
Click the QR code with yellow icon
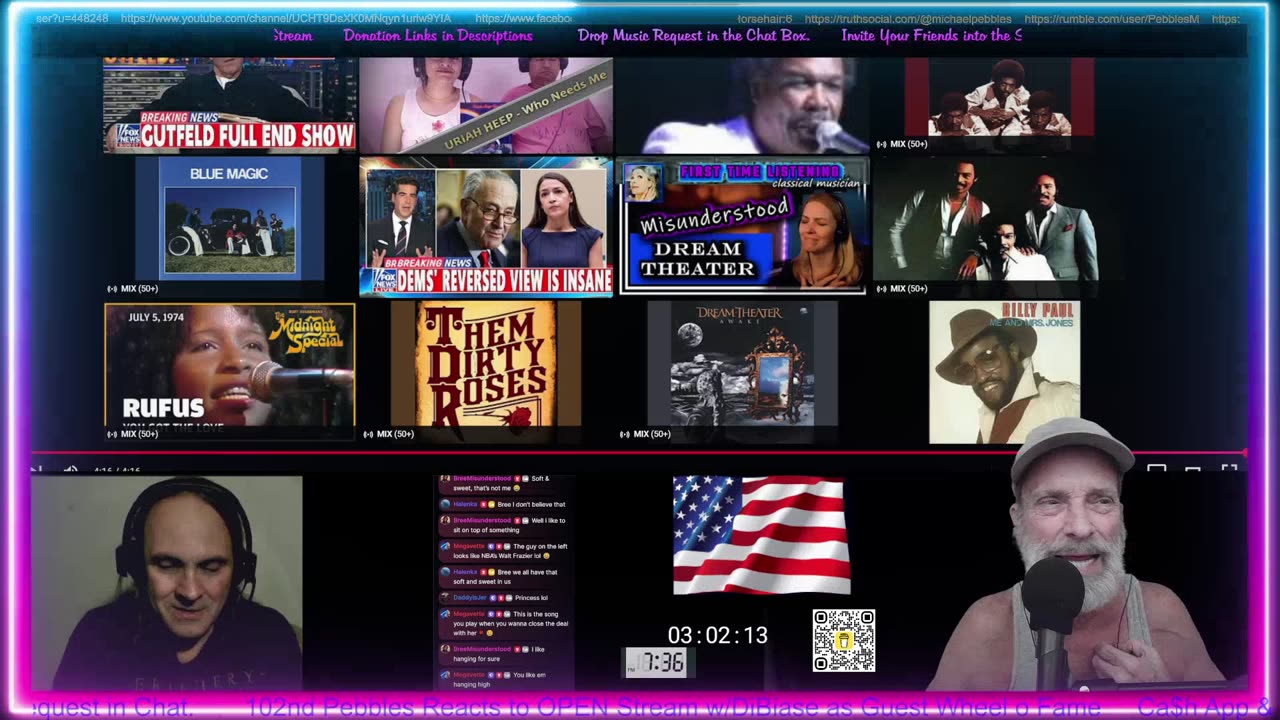[844, 640]
